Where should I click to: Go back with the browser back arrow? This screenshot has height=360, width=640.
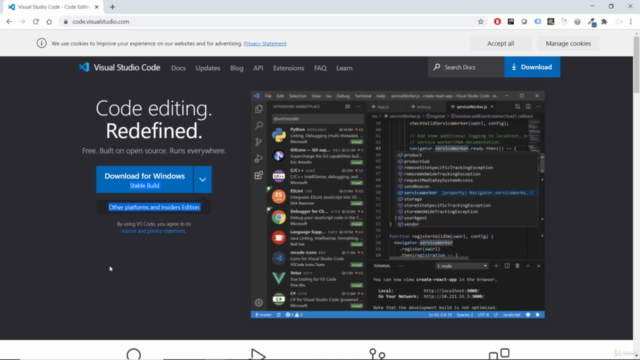pos(9,22)
